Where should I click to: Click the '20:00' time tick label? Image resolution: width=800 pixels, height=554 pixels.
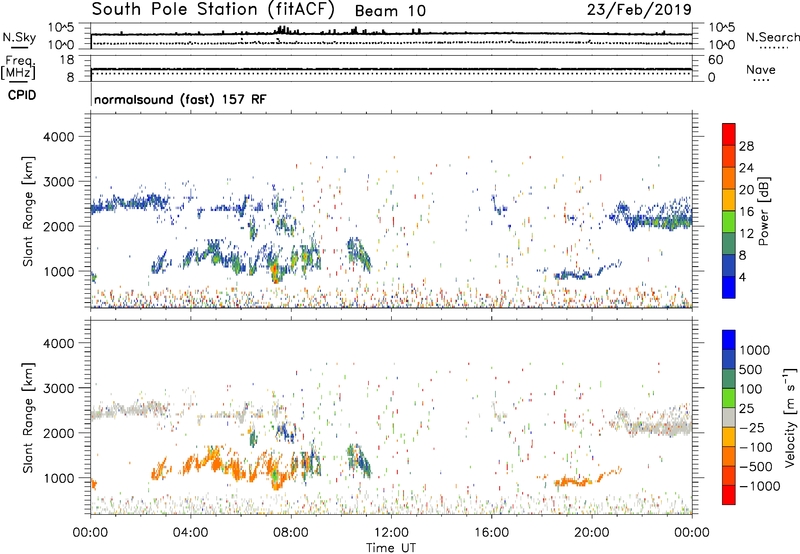click(592, 533)
